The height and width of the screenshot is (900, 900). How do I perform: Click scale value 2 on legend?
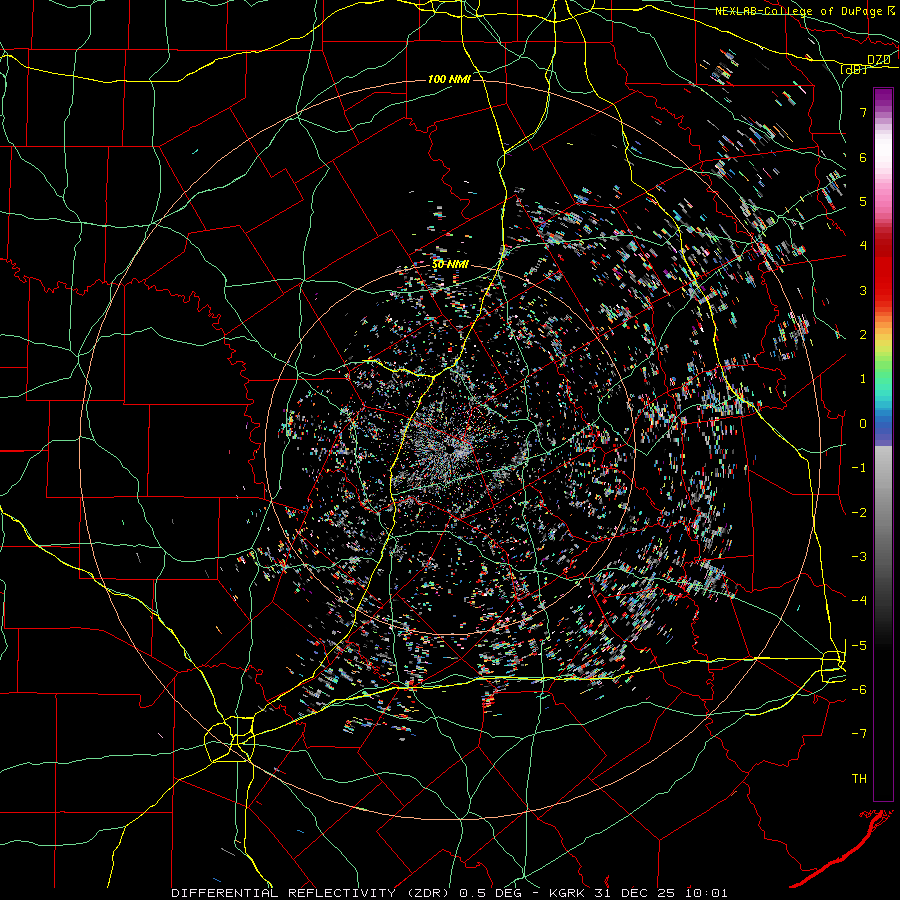[x=863, y=335]
